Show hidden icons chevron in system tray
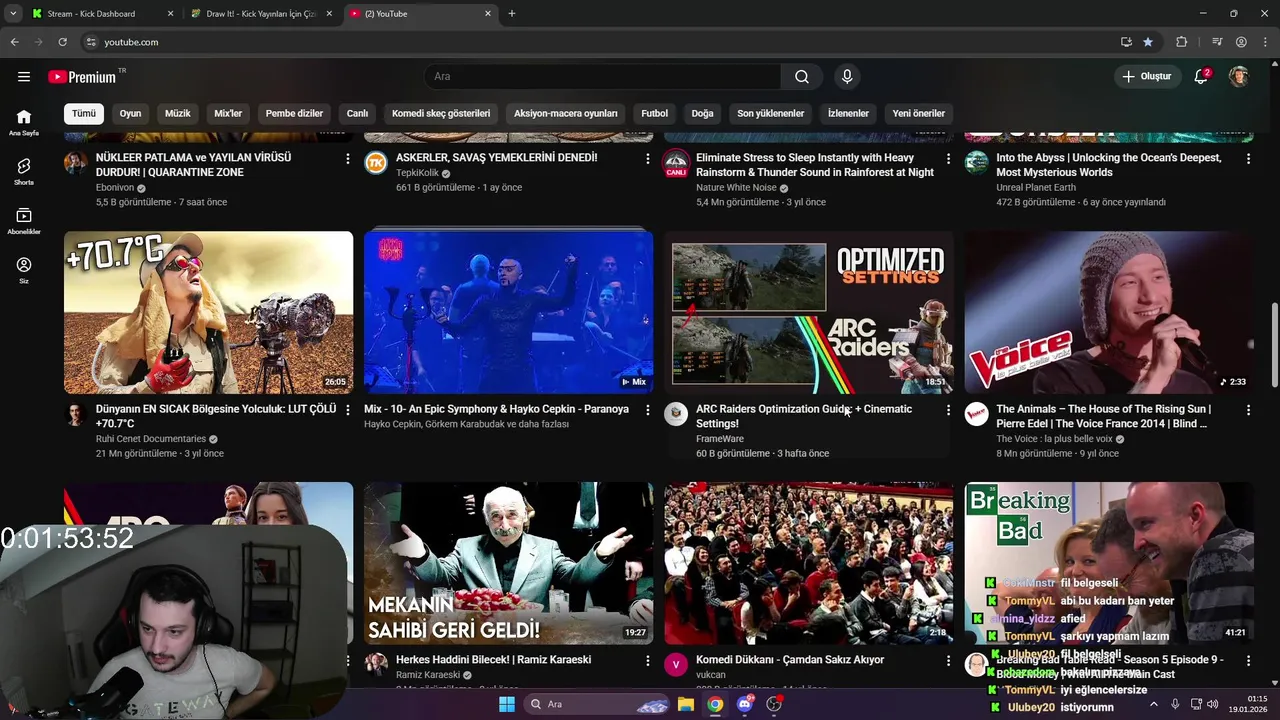The image size is (1280, 720). 1153,704
